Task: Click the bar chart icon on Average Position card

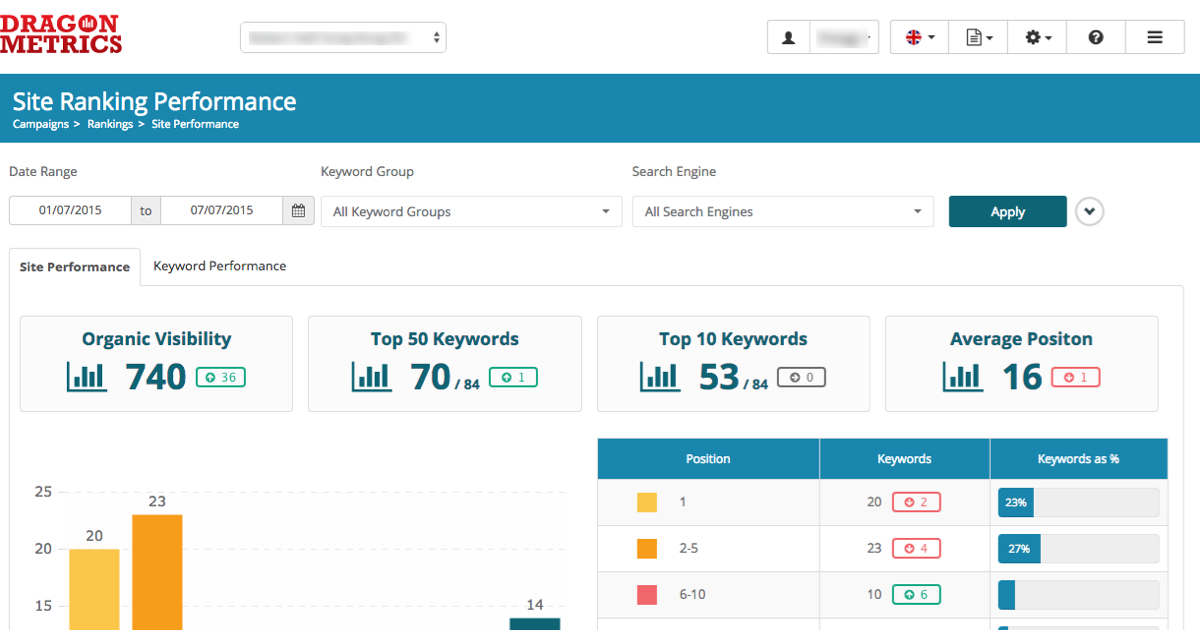Action: (962, 378)
